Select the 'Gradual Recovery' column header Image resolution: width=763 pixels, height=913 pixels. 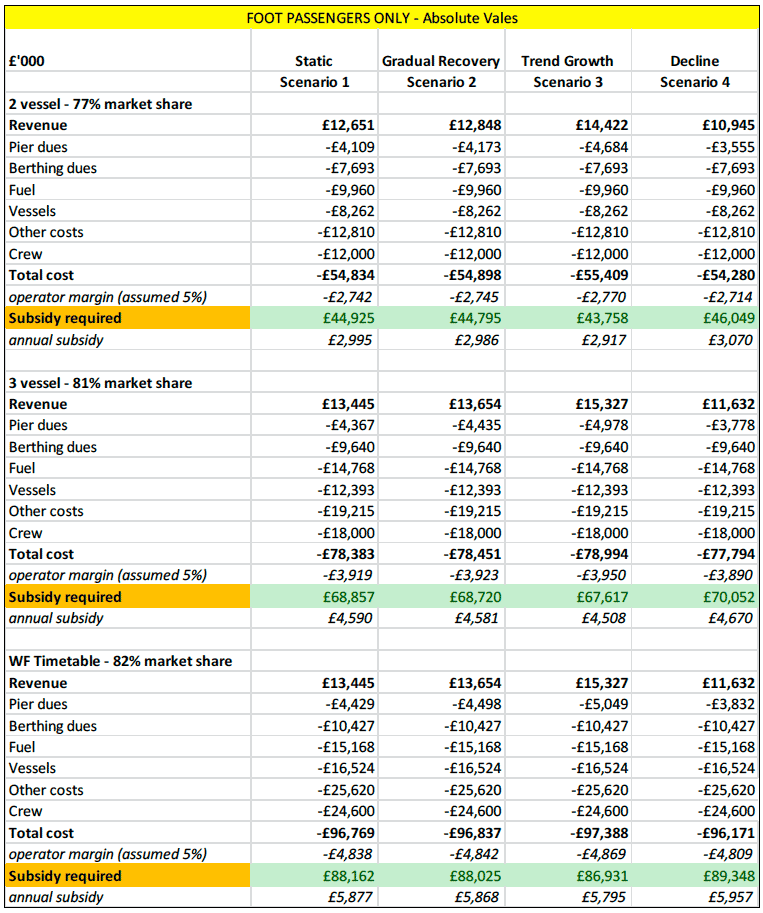point(441,61)
